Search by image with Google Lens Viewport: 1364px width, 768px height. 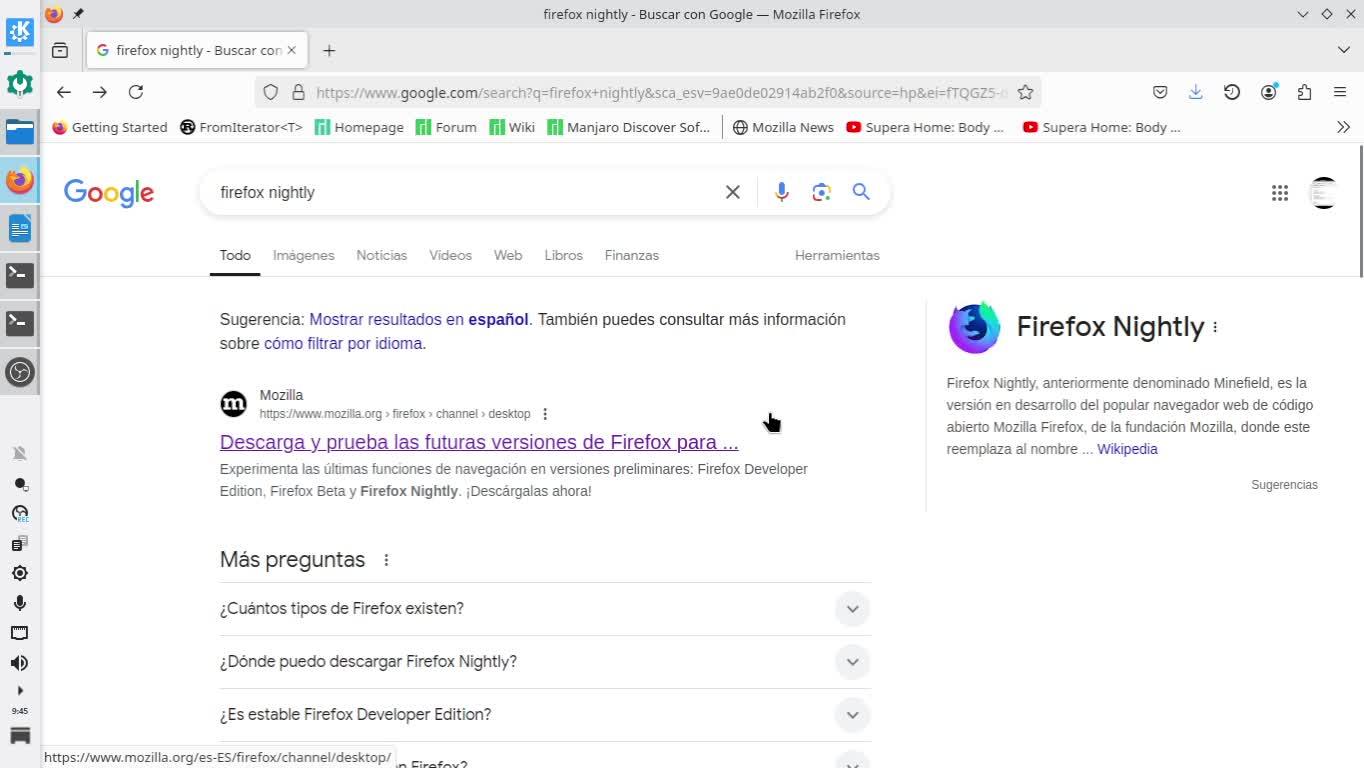pyautogui.click(x=822, y=192)
